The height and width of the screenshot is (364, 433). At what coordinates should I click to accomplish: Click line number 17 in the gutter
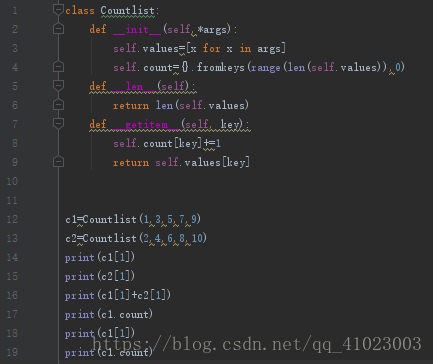point(12,314)
